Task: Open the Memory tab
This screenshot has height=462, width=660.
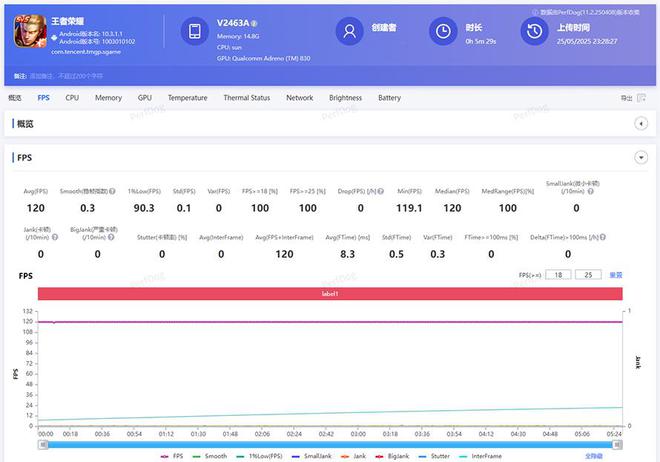Action: click(108, 98)
